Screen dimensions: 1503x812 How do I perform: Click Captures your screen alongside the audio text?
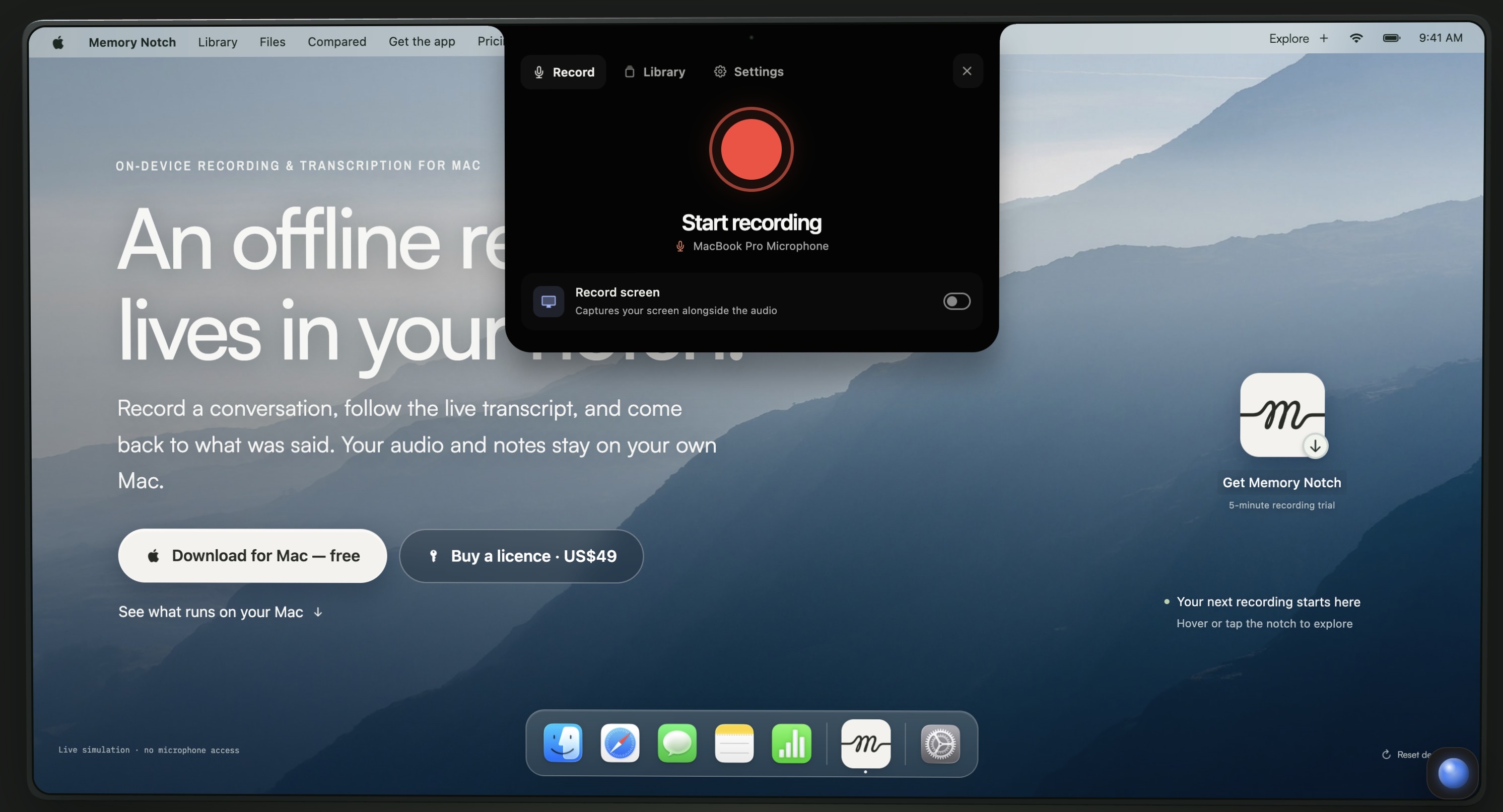tap(675, 310)
